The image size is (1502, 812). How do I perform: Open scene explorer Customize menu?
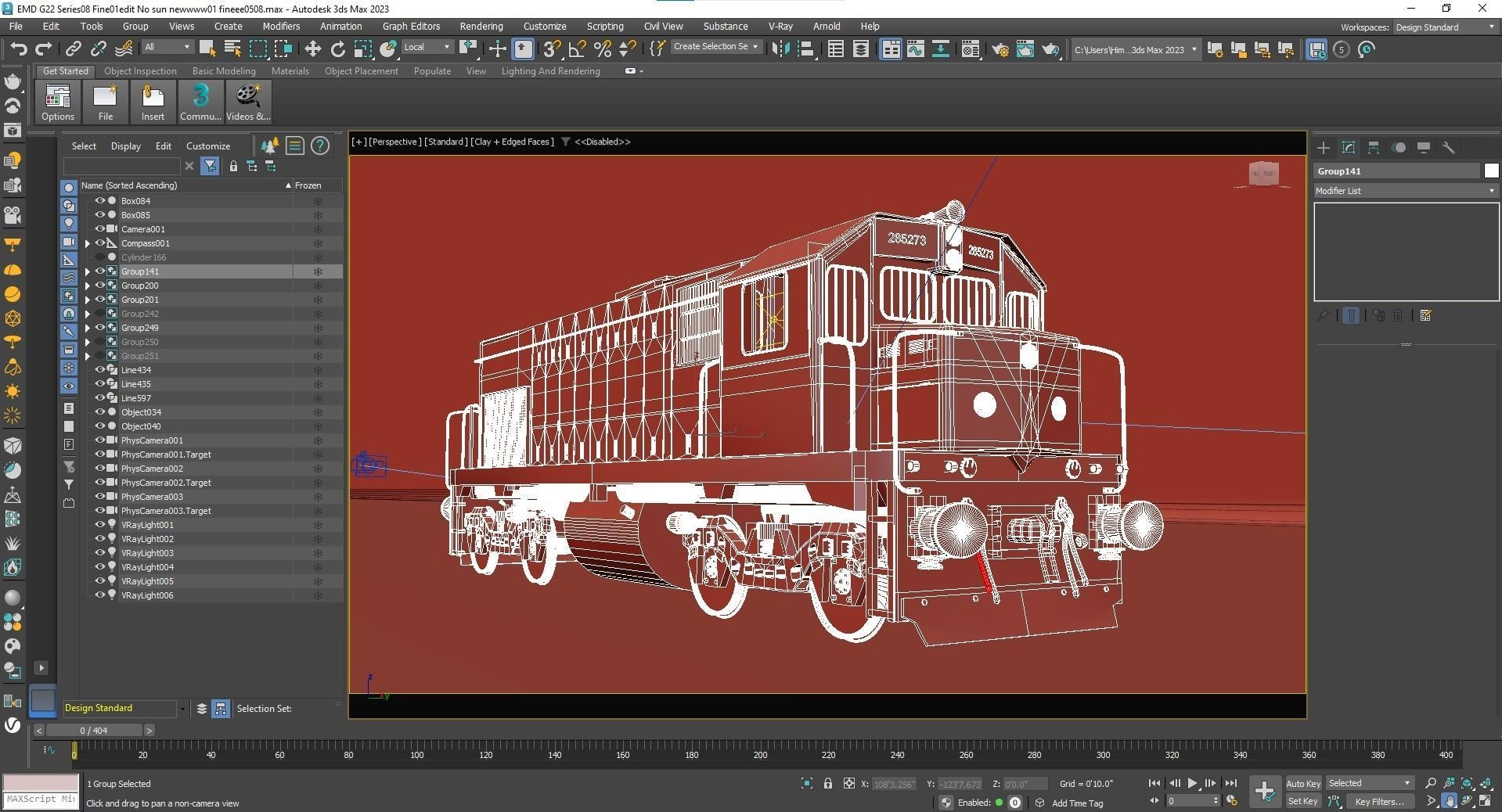pos(208,146)
